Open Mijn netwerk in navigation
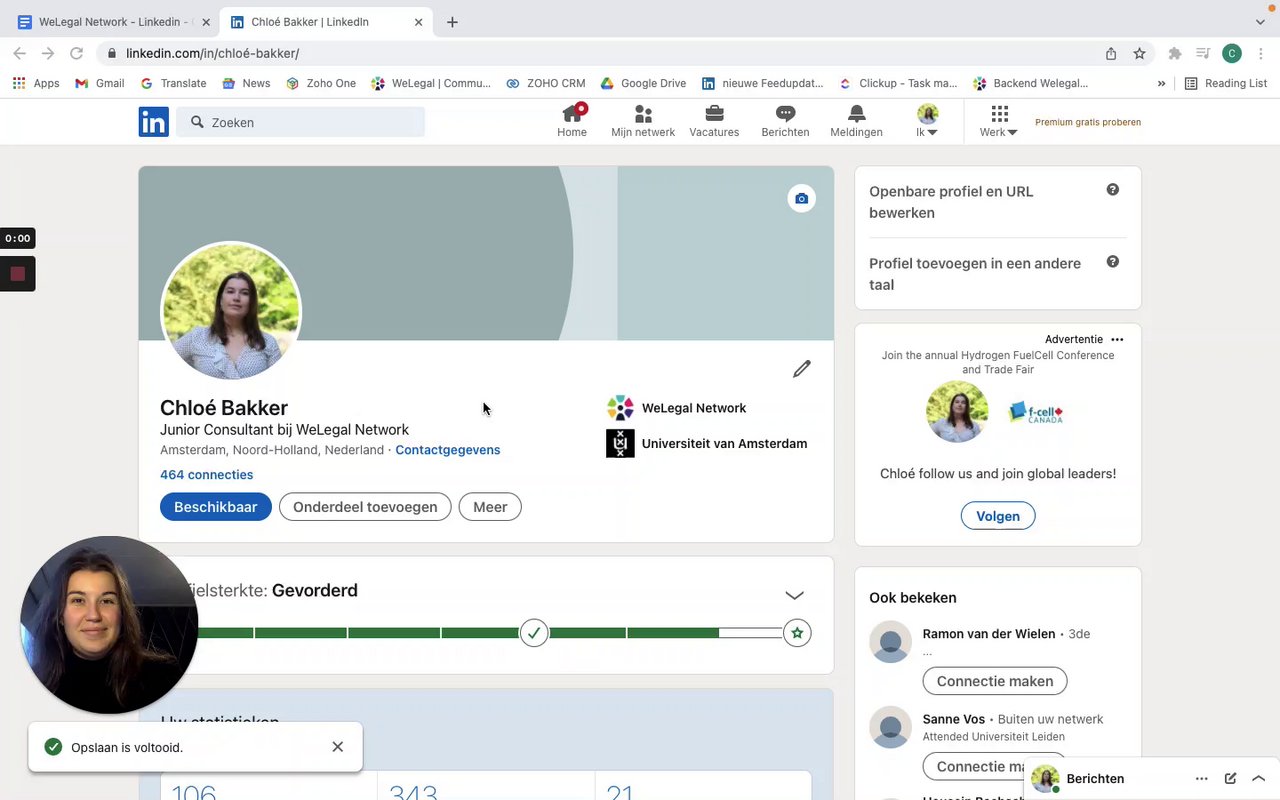This screenshot has height=800, width=1280. 643,121
